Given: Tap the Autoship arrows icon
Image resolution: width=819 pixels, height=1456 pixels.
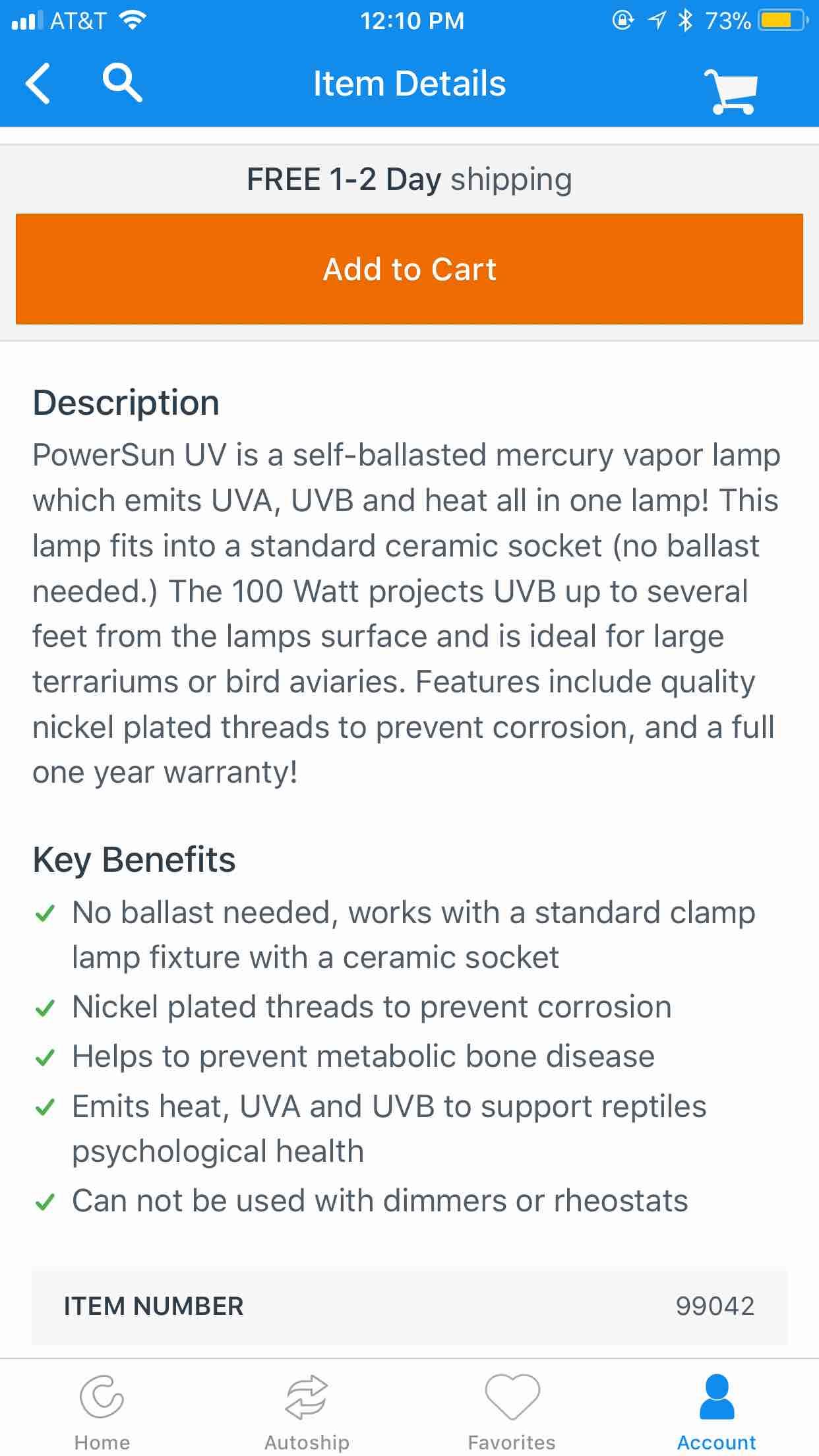Looking at the screenshot, I should pos(307,1396).
